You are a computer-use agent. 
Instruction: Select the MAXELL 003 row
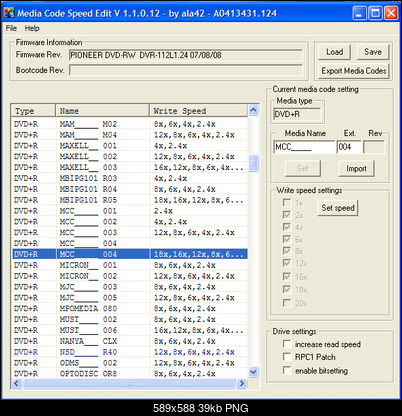coord(130,167)
